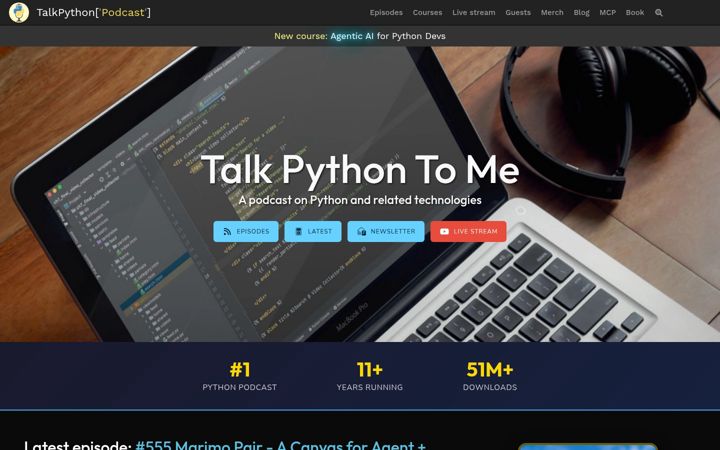Open the Live stream nav link
The width and height of the screenshot is (720, 450).
coord(473,12)
